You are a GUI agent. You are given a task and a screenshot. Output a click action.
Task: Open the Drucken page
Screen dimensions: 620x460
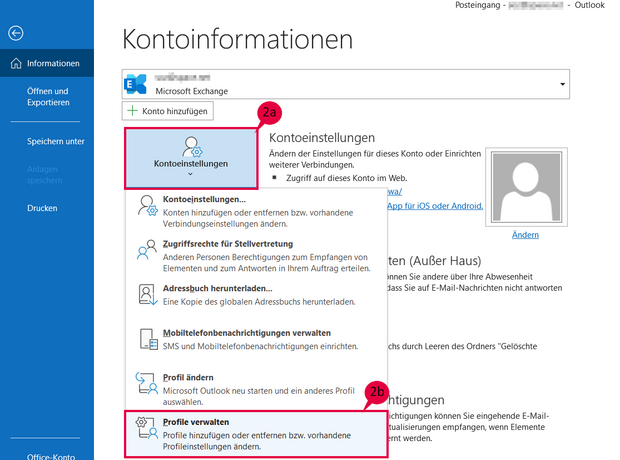tap(42, 208)
